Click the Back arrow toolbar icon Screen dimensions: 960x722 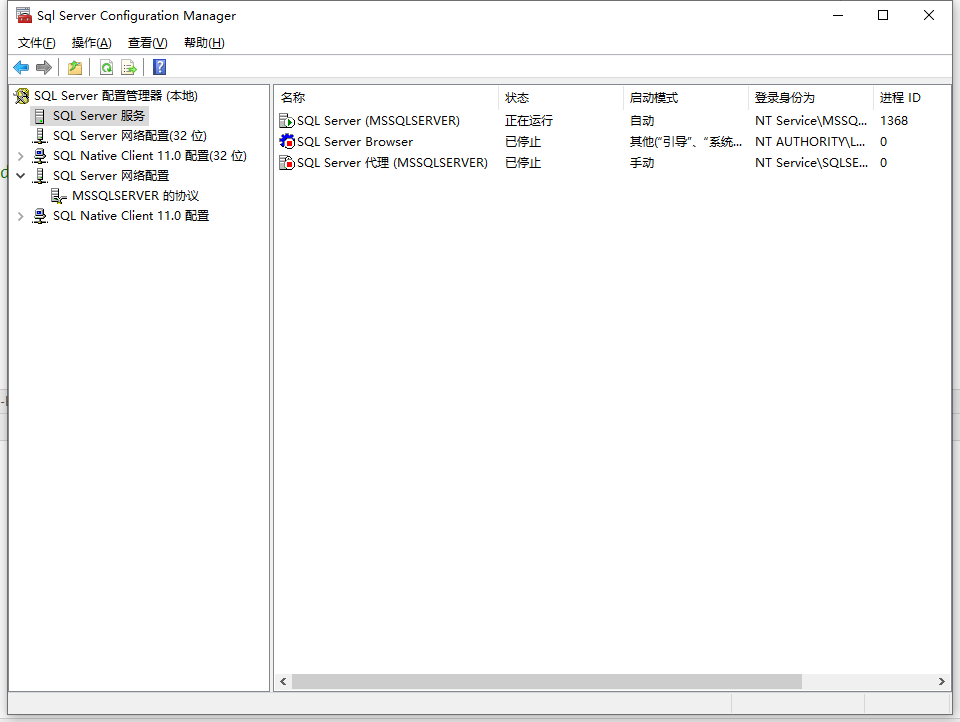[21, 67]
